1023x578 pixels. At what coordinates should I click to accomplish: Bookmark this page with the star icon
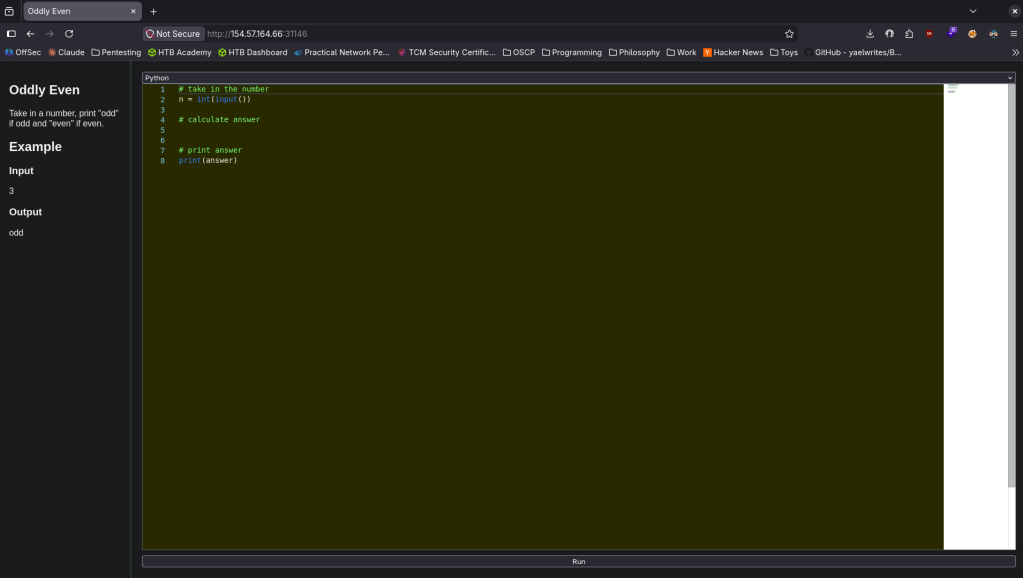pyautogui.click(x=789, y=33)
